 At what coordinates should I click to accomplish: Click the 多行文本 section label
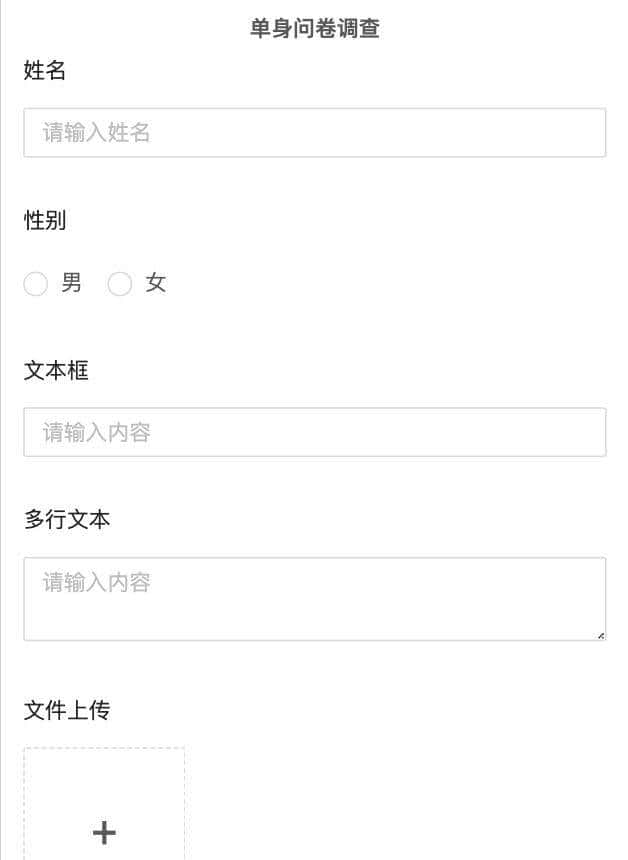click(68, 520)
